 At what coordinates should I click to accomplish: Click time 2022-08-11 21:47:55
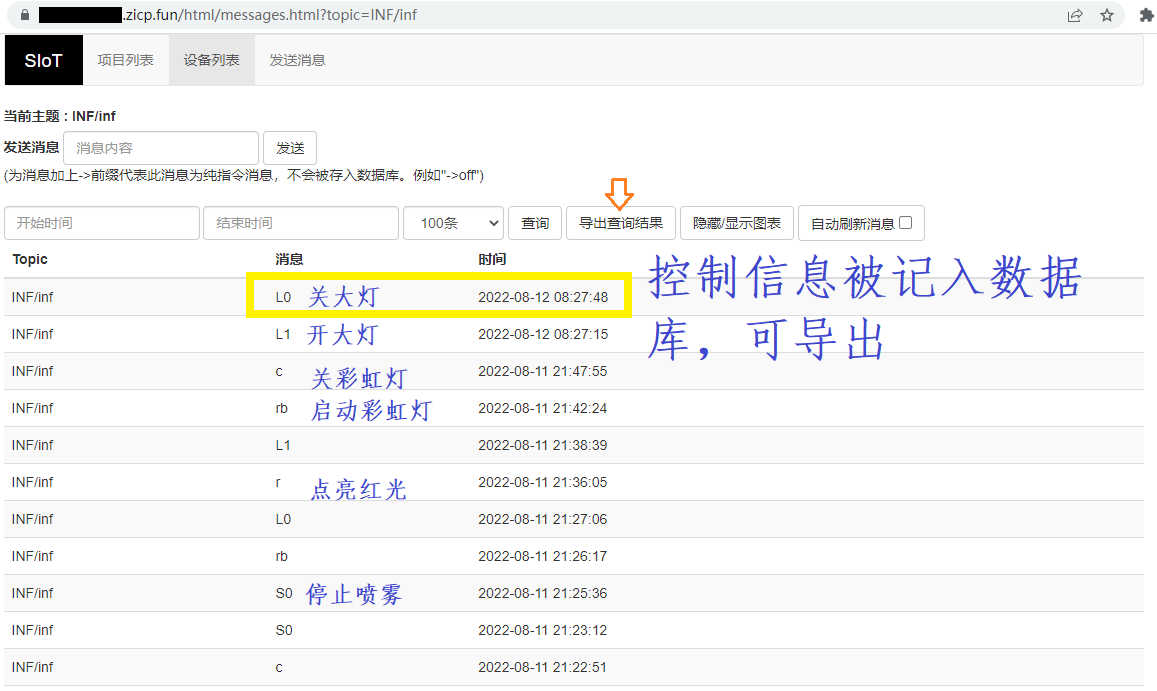point(542,371)
